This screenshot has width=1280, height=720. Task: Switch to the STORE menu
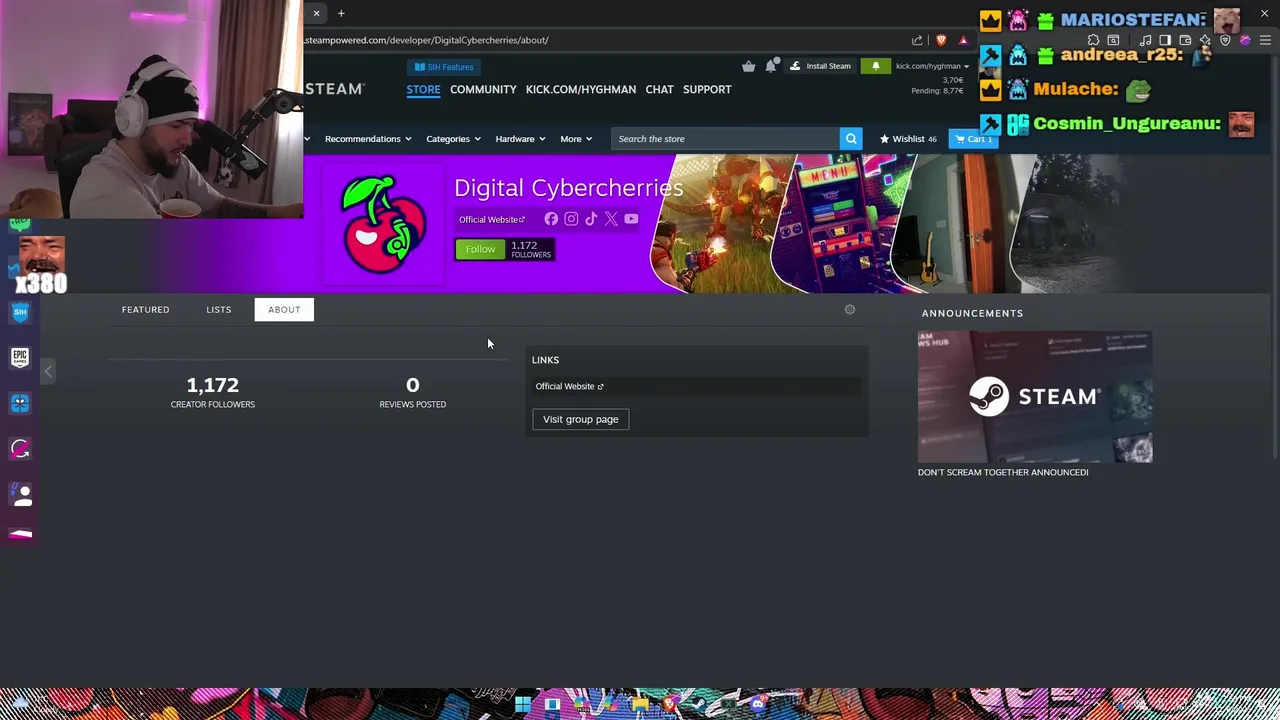pyautogui.click(x=423, y=89)
